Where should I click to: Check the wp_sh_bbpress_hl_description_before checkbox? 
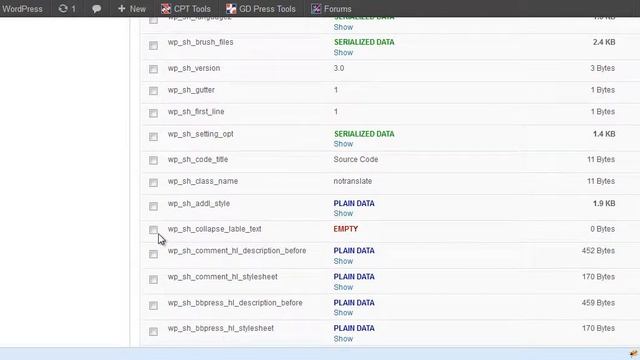pos(153,305)
